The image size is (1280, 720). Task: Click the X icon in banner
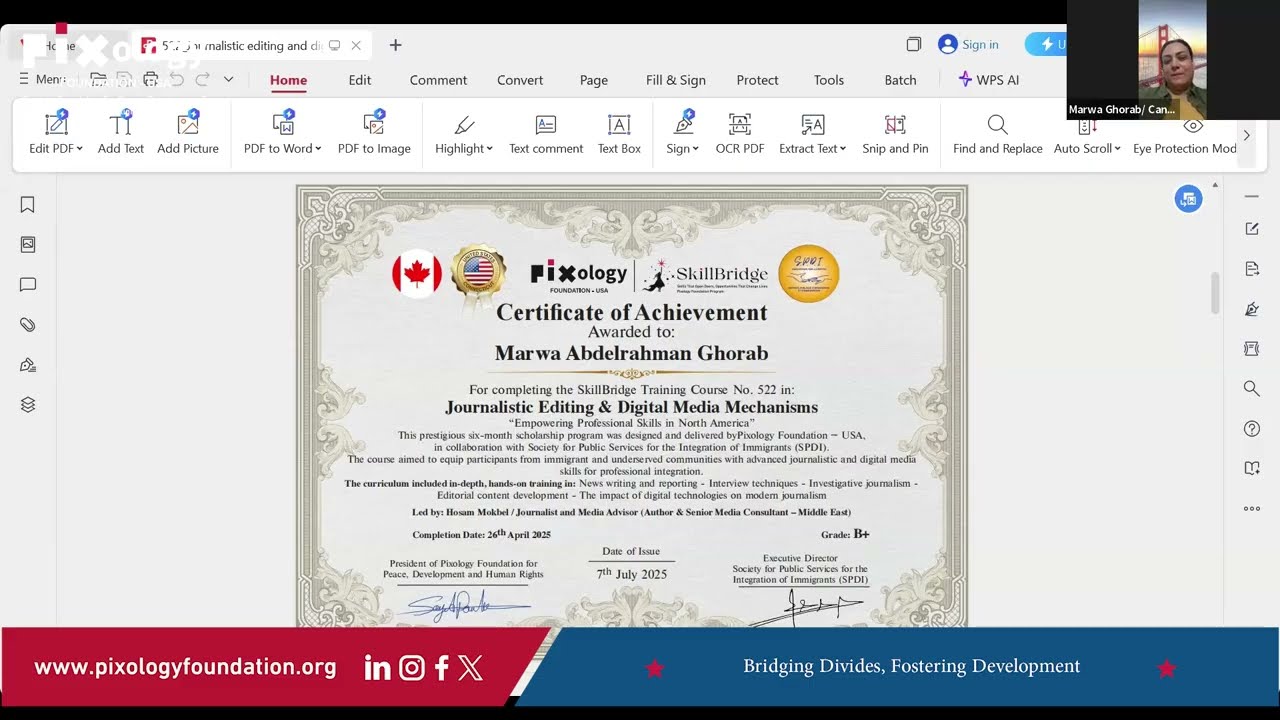coord(470,668)
